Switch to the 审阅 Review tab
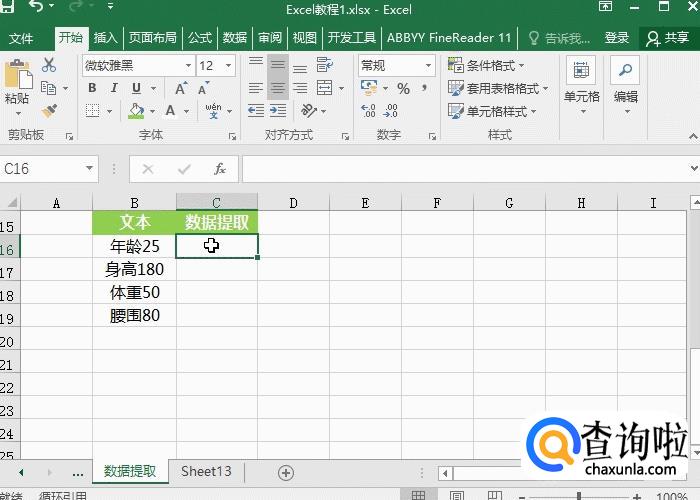Image resolution: width=700 pixels, height=500 pixels. 270,38
